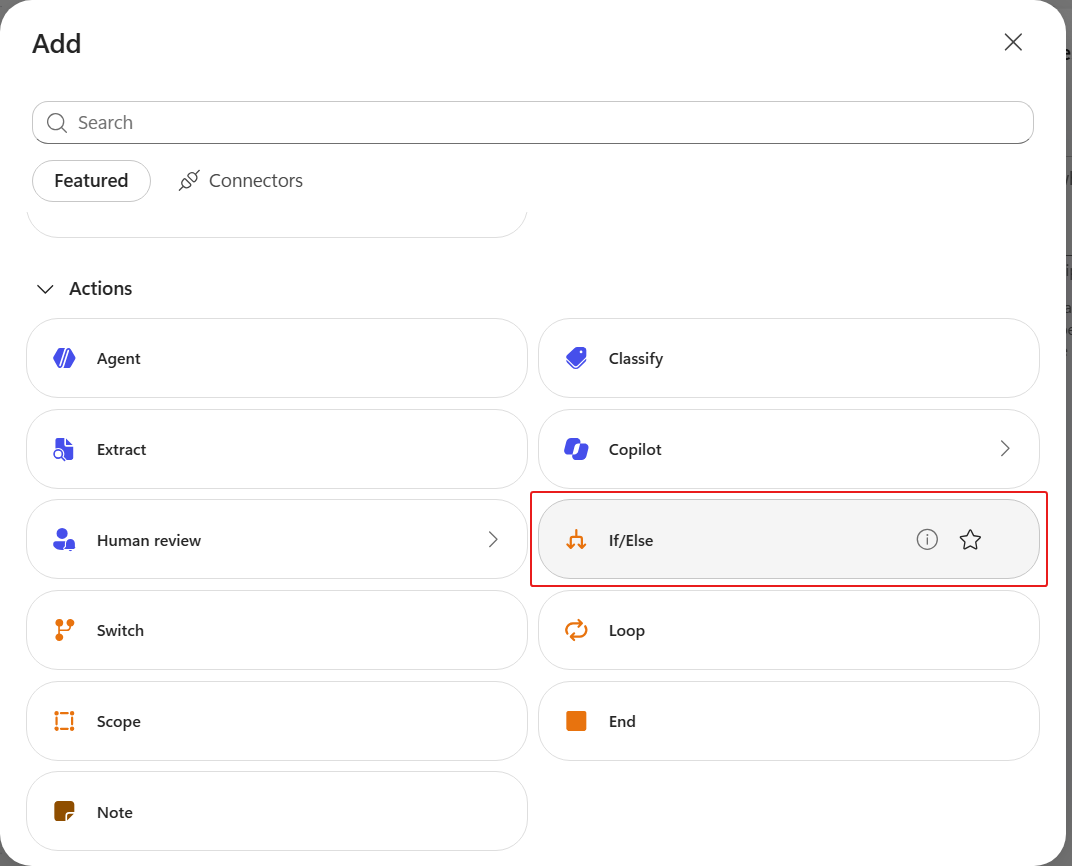Click the Agent action icon
The image size is (1072, 866).
pyautogui.click(x=64, y=358)
